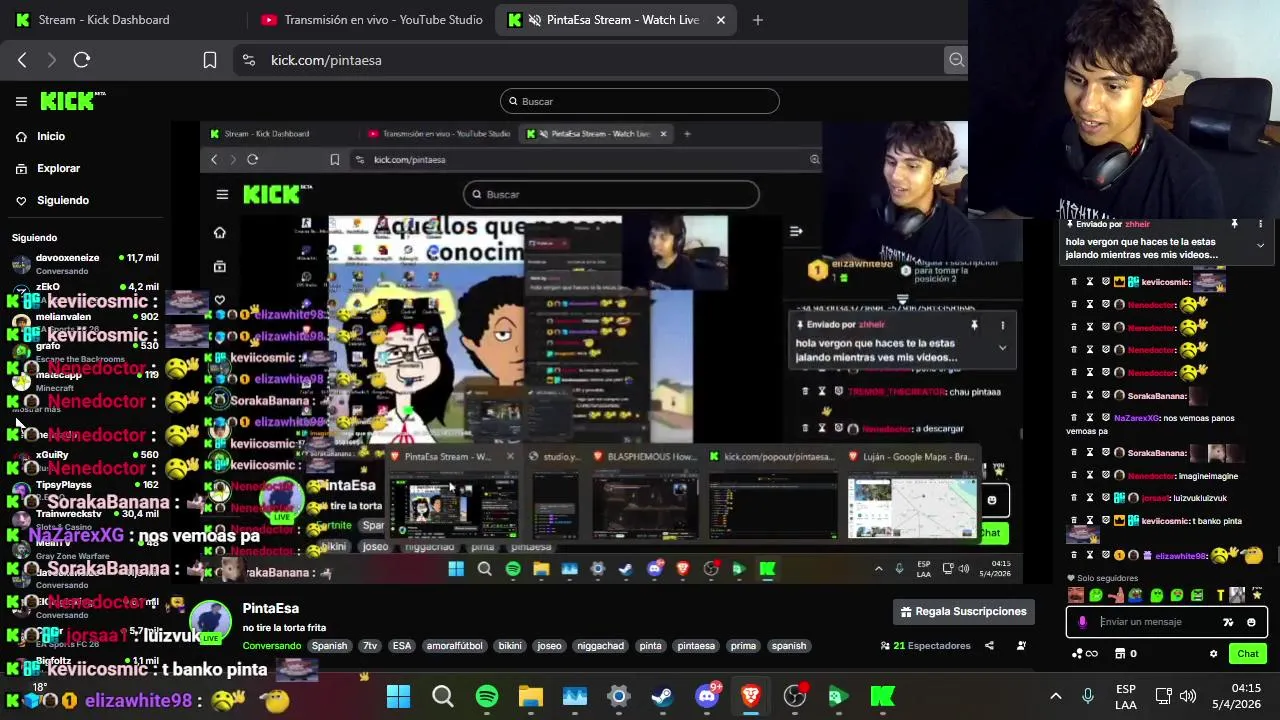Timeout keviicosmic on 't banko pinta' message

click(1090, 521)
